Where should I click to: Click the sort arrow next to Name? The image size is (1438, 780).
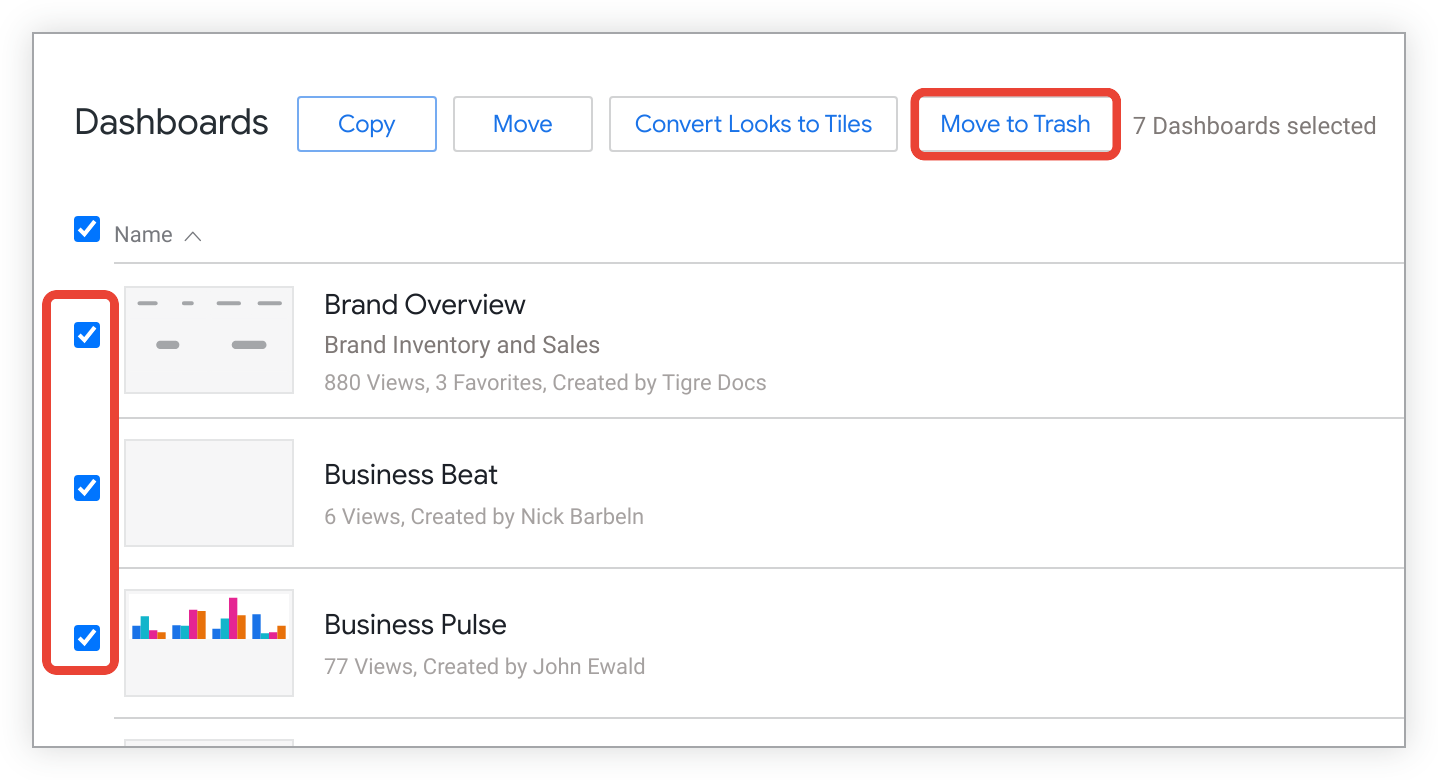(193, 236)
